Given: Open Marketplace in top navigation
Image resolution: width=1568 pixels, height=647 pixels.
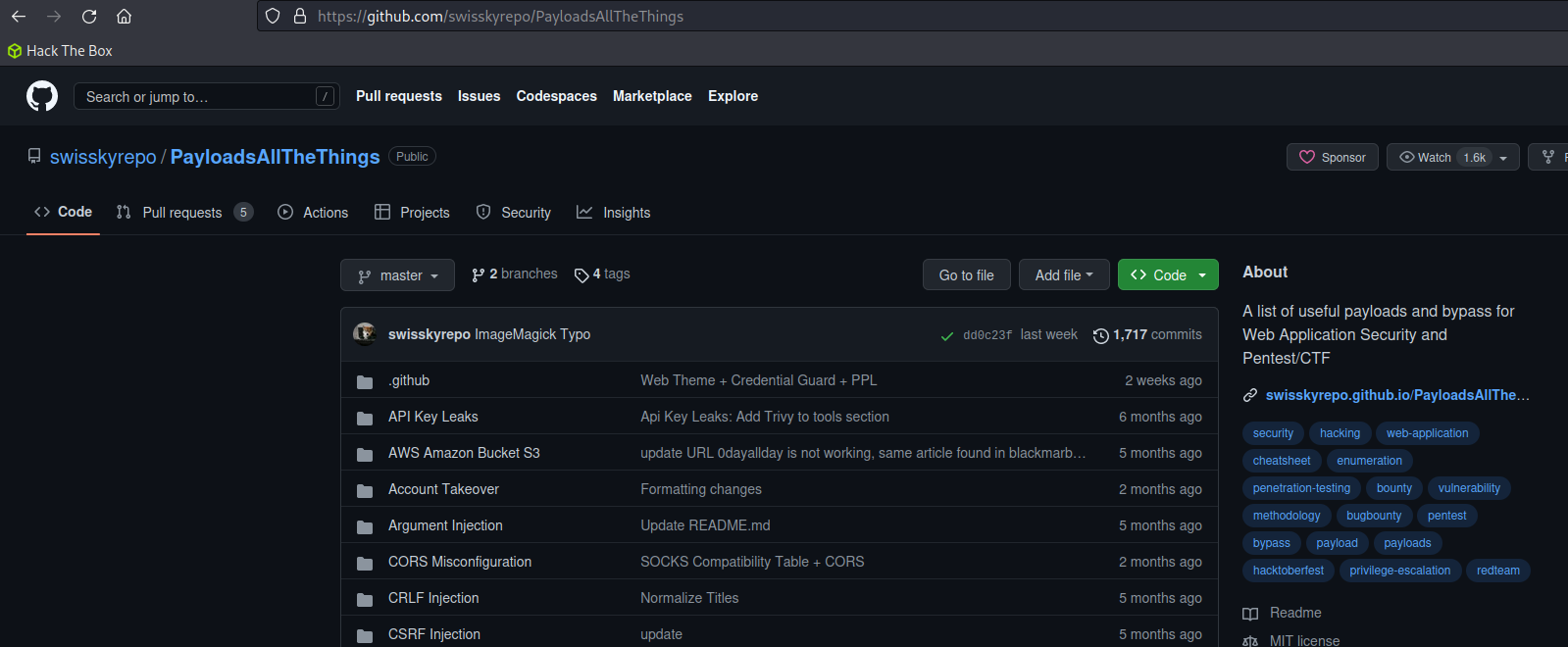Looking at the screenshot, I should pos(652,96).
